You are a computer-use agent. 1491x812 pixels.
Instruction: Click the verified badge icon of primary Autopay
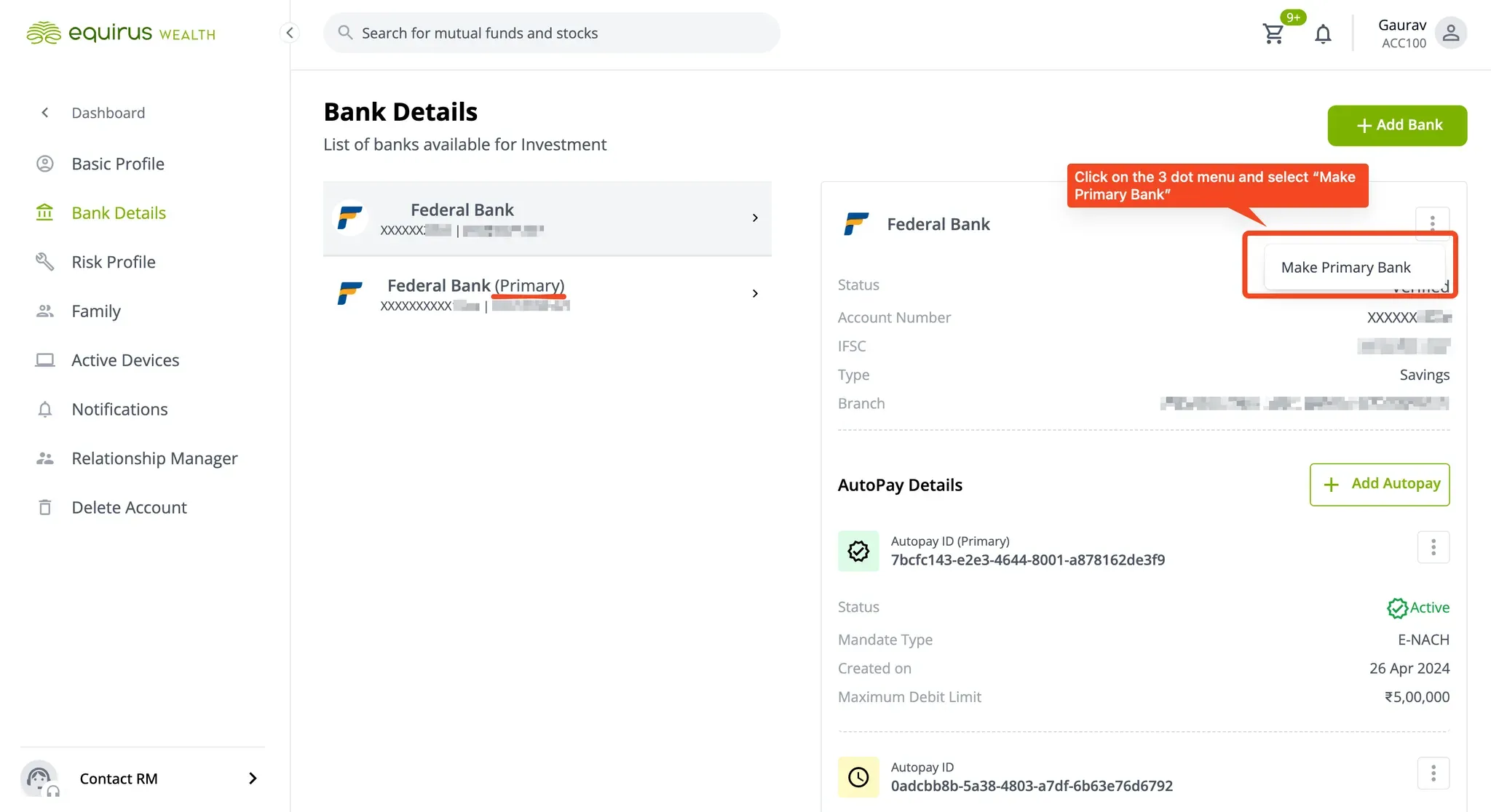click(858, 551)
